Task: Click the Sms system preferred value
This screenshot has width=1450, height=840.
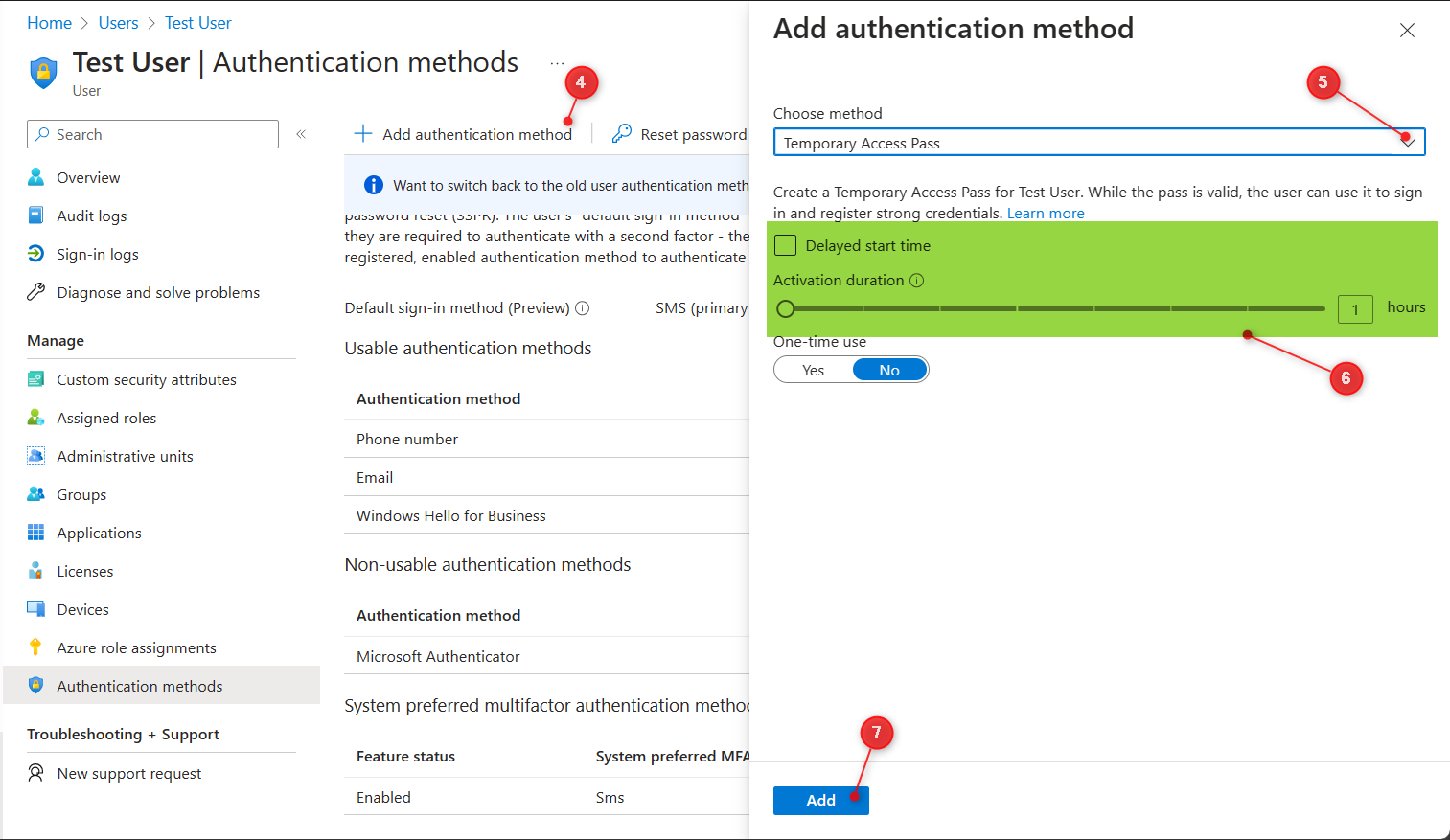Action: [610, 797]
